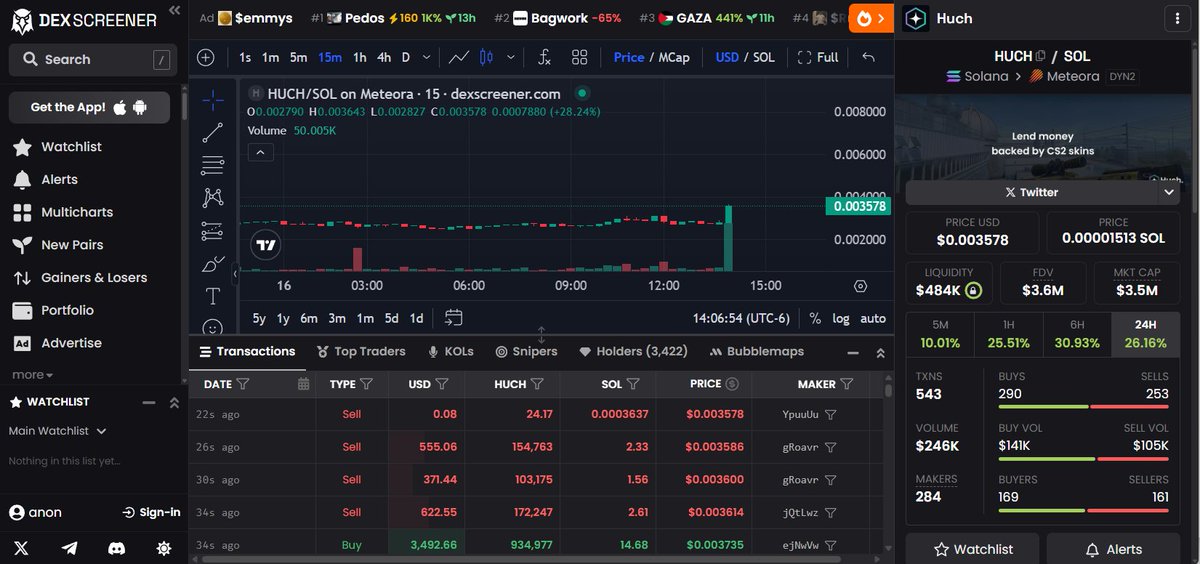The width and height of the screenshot is (1200, 564).
Task: Open chart type dropdown arrow
Action: (x=513, y=57)
